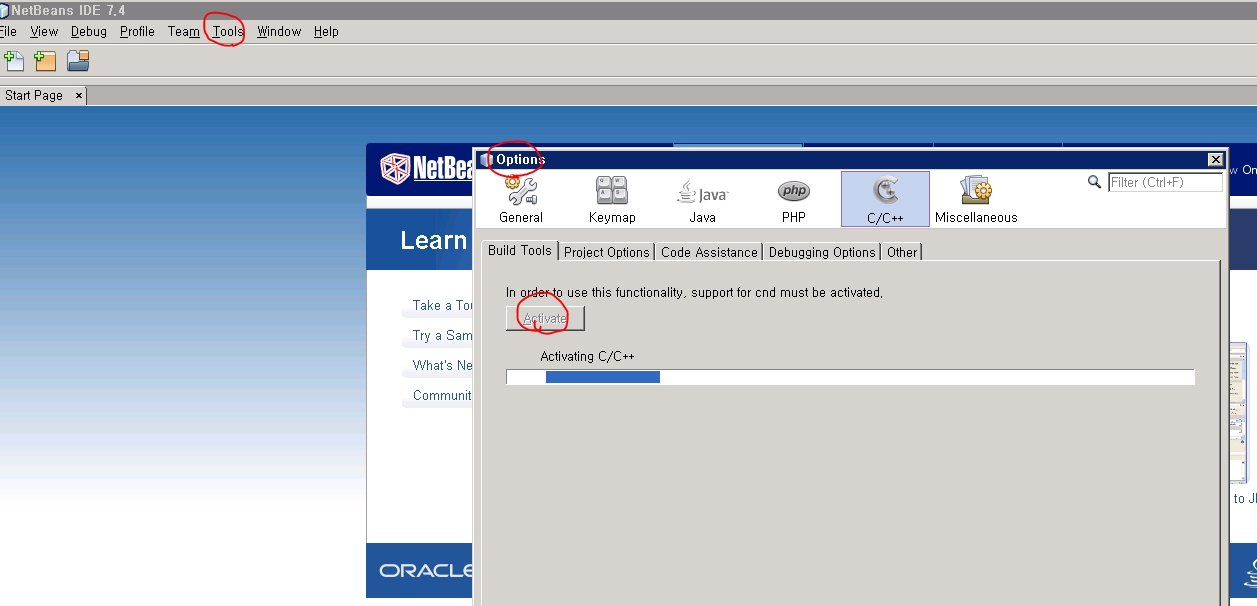Select the C/C++ options category
Viewport: 1257px width, 606px height.
coord(885,199)
